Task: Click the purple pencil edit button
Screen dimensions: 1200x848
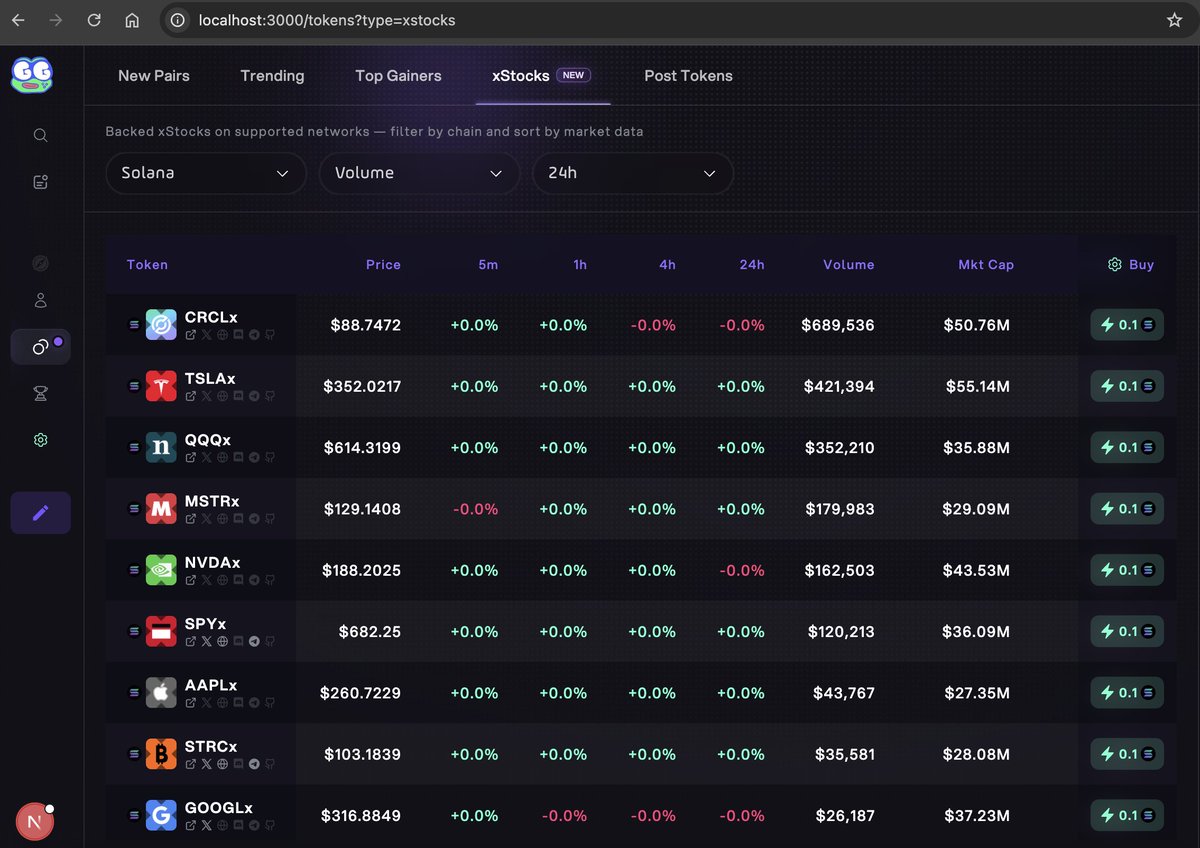Action: click(x=40, y=513)
